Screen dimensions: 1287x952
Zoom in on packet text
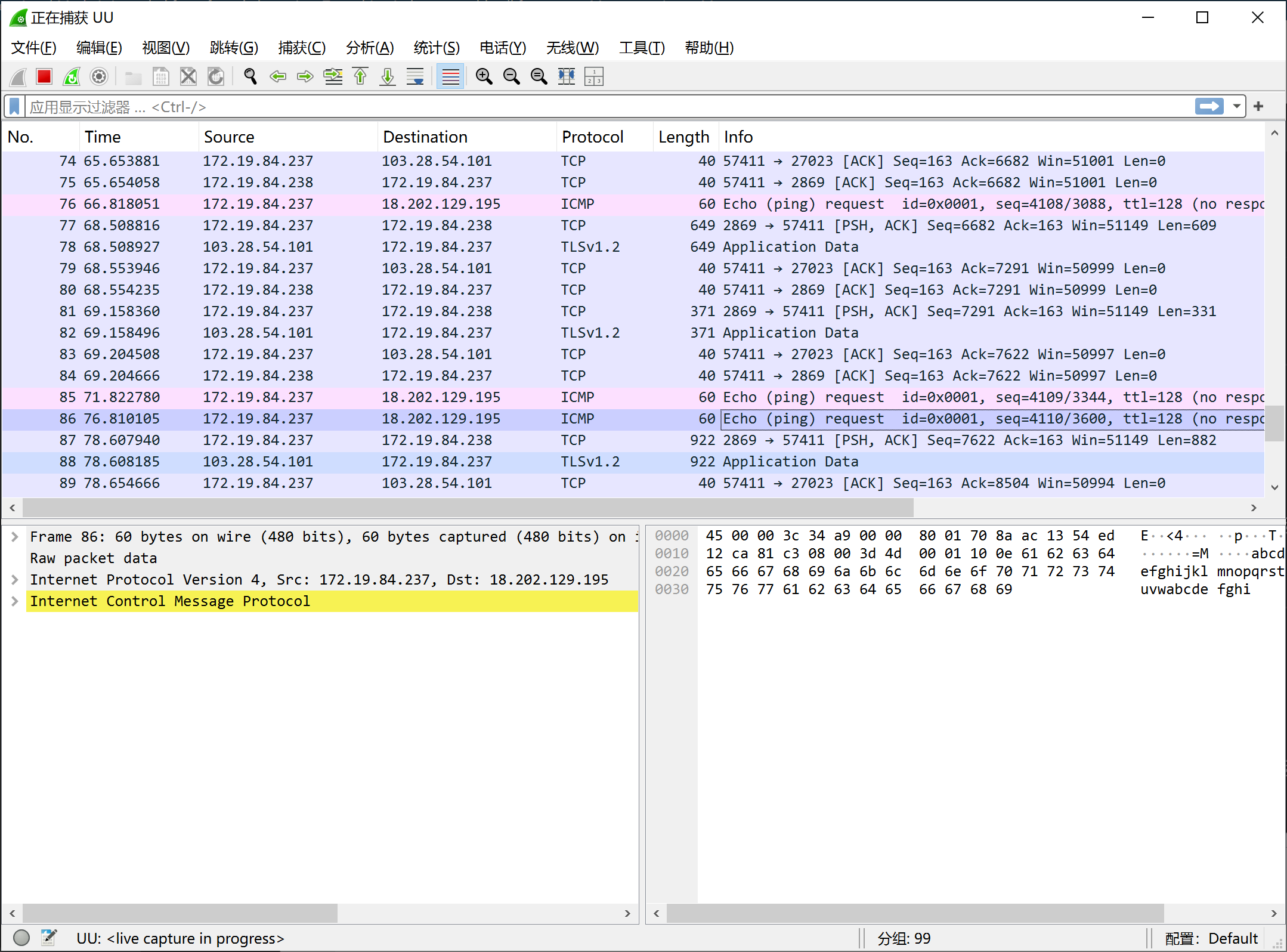484,76
